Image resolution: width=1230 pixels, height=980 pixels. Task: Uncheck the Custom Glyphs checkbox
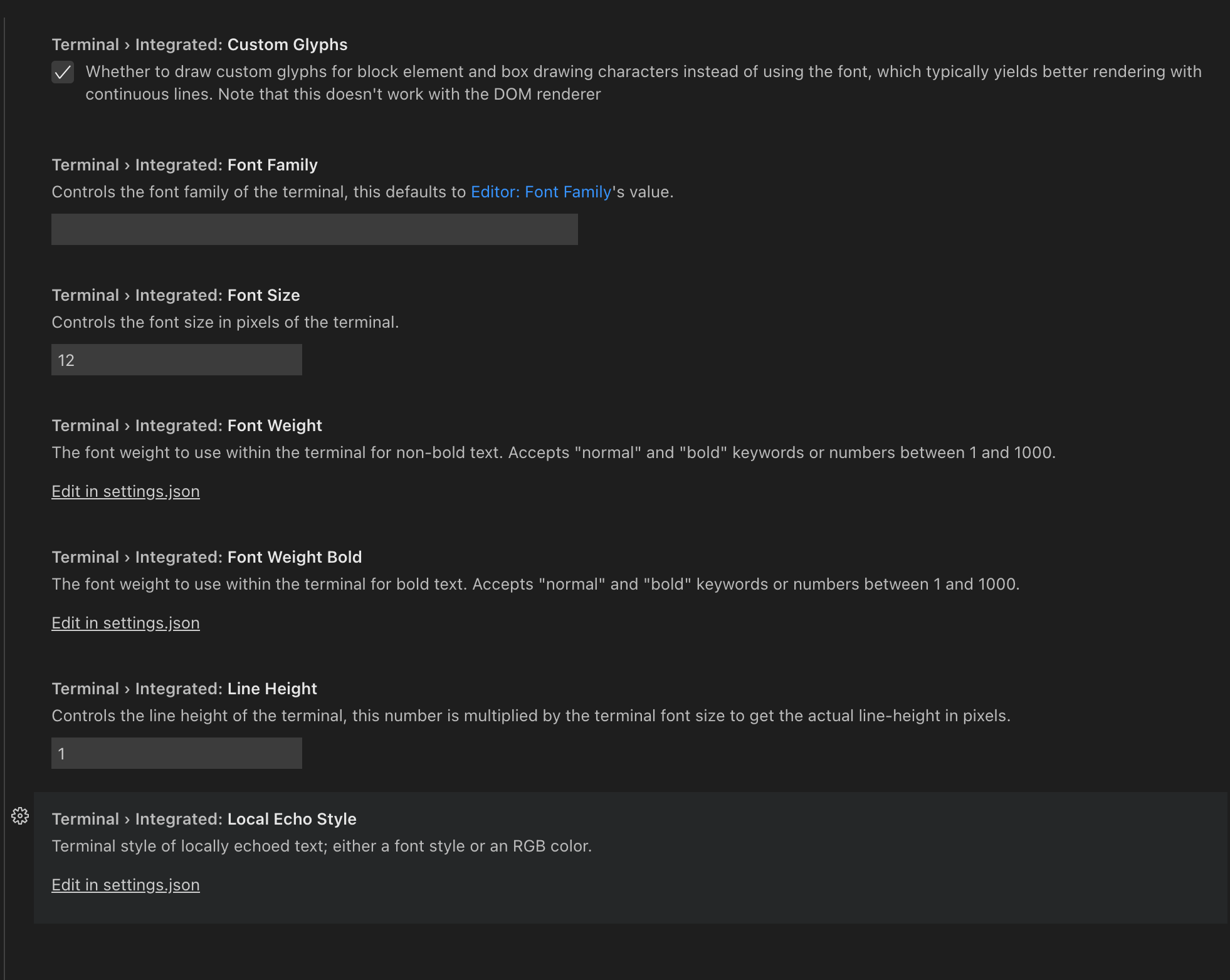63,72
